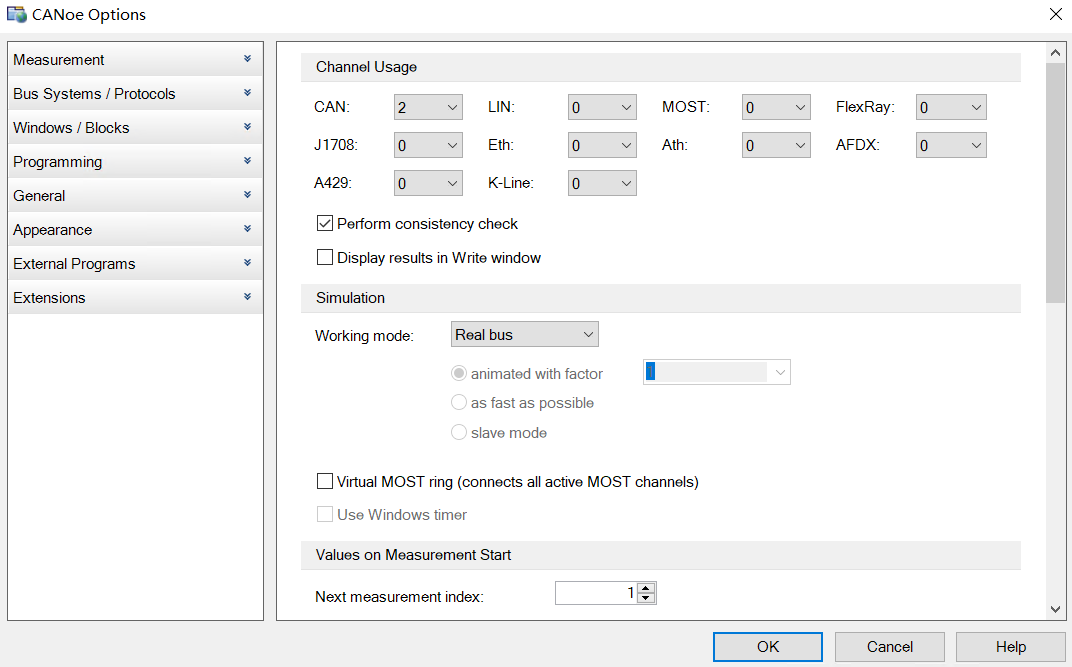Expand the Extensions section chevron
The width and height of the screenshot is (1072, 667).
[247, 297]
